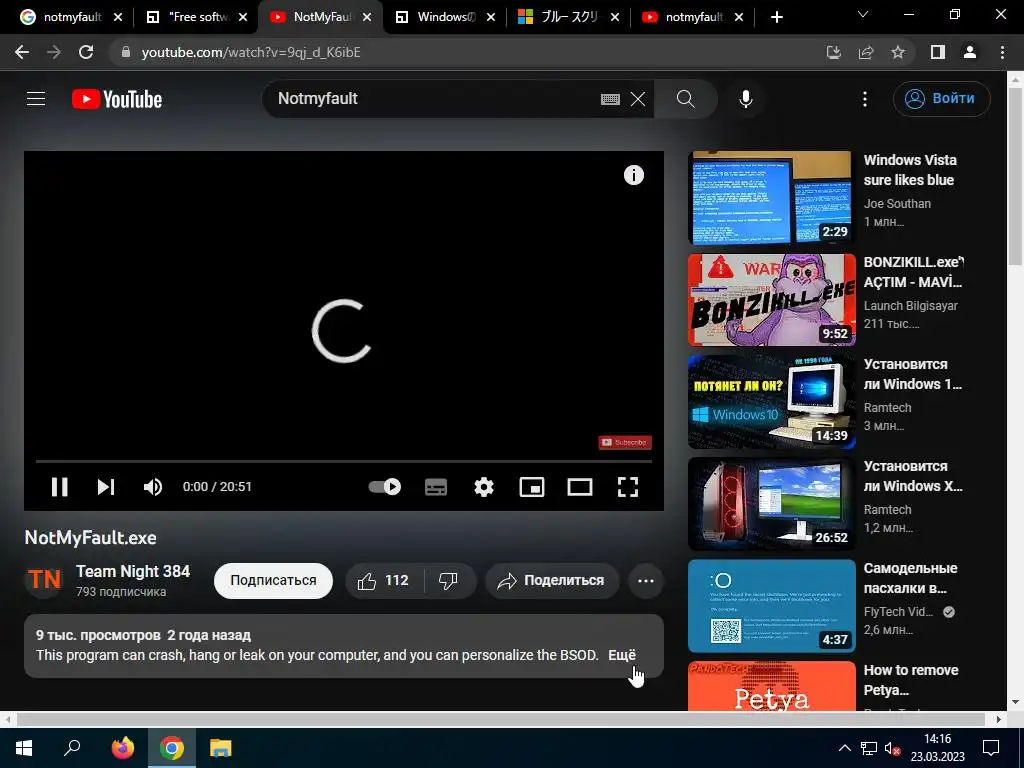Toggle subtitles in the player
Image resolution: width=1024 pixels, height=768 pixels.
coord(436,487)
